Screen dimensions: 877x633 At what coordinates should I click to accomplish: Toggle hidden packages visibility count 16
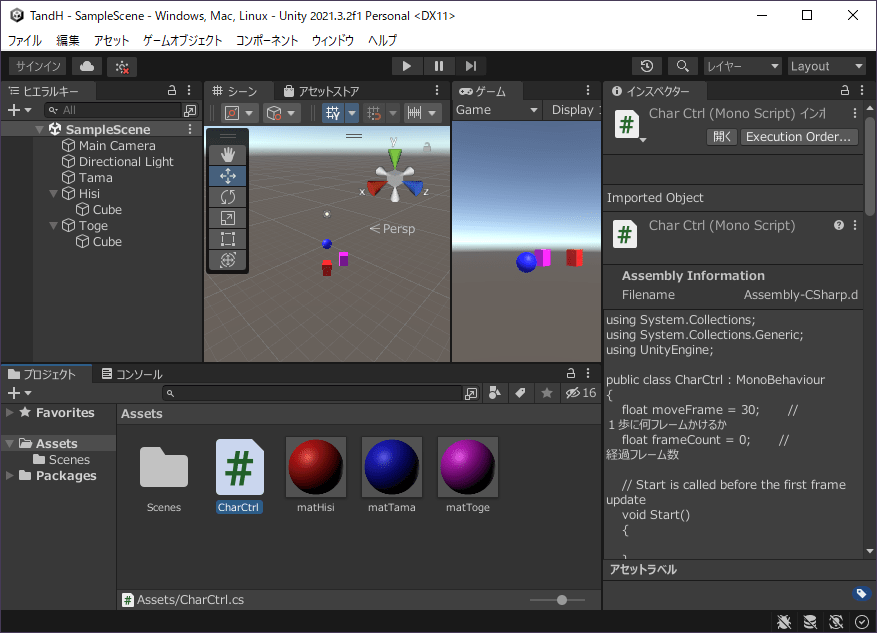pos(581,393)
